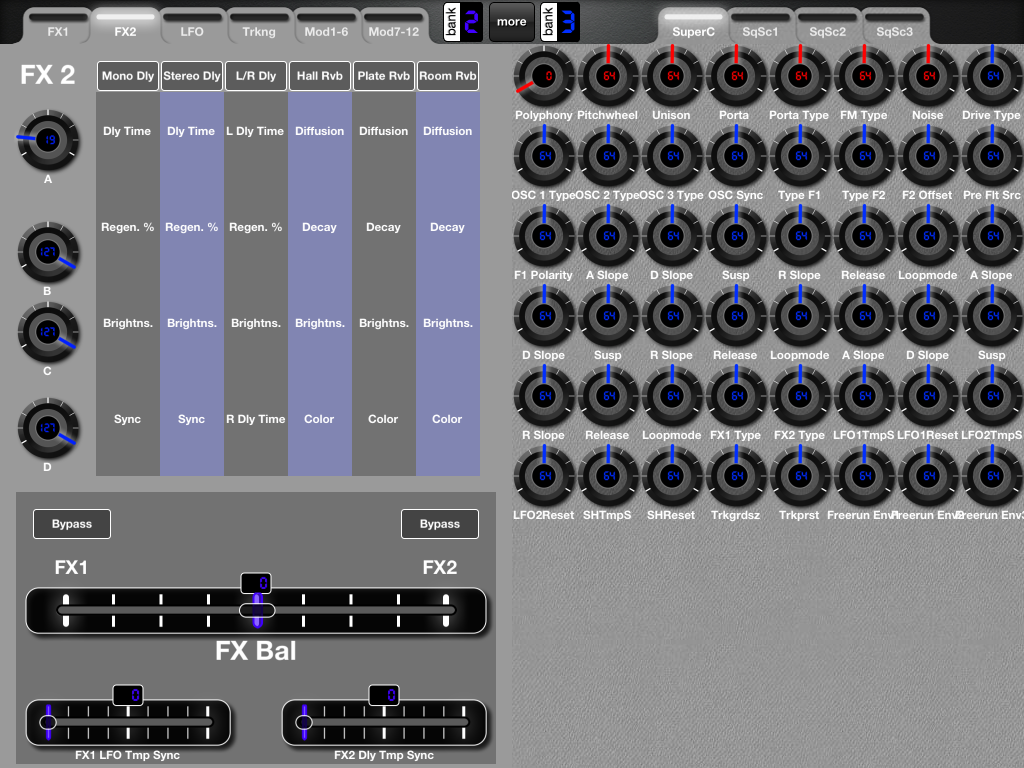Select the SqSc3 tab
The width and height of the screenshot is (1024, 768).
pyautogui.click(x=895, y=26)
